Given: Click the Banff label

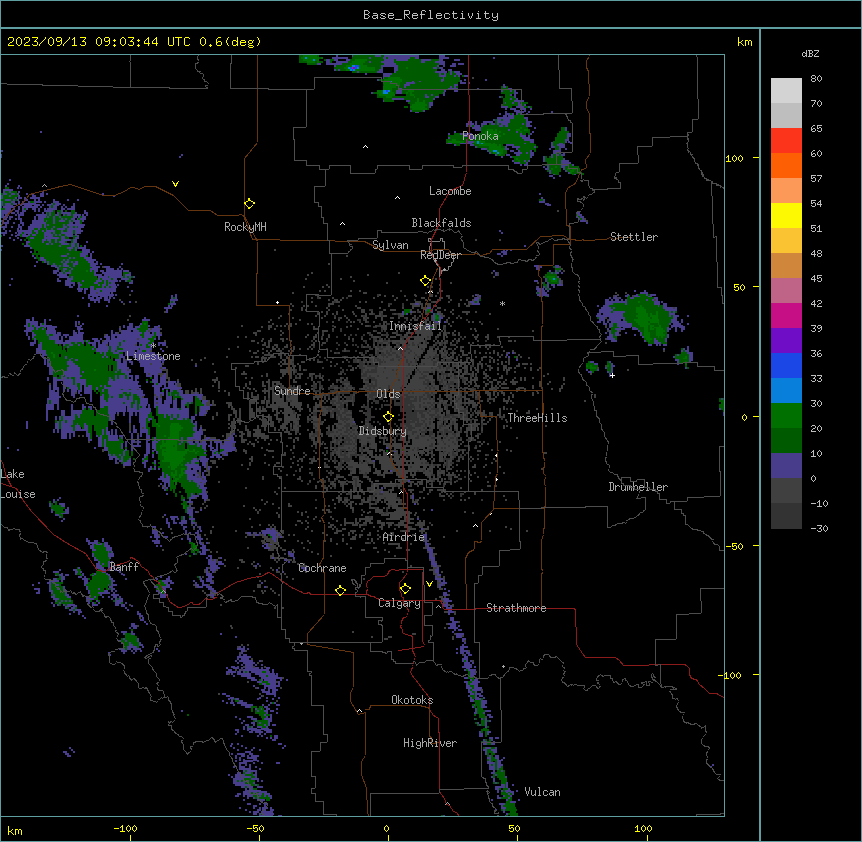Looking at the screenshot, I should (x=124, y=567).
